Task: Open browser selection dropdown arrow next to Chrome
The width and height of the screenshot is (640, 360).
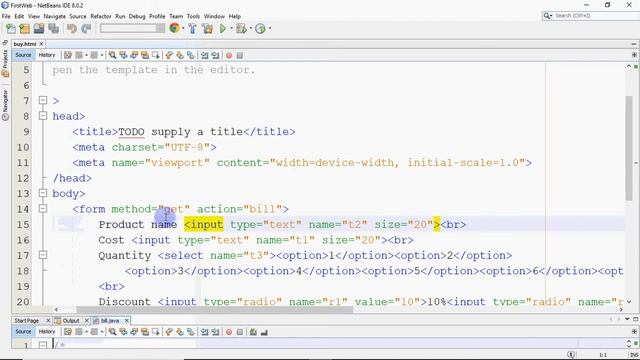Action: coord(183,29)
